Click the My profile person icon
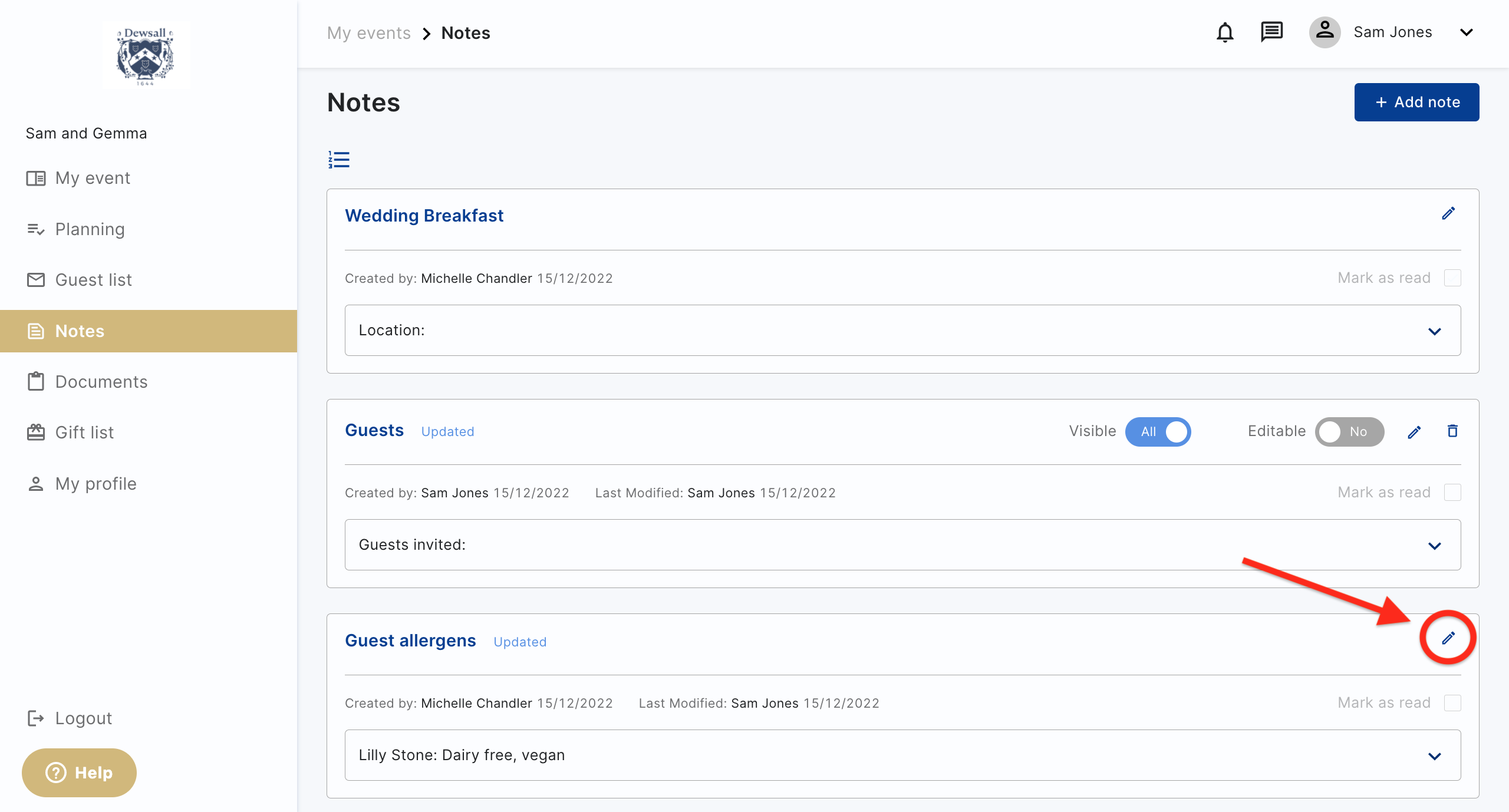Viewport: 1509px width, 812px height. click(36, 484)
